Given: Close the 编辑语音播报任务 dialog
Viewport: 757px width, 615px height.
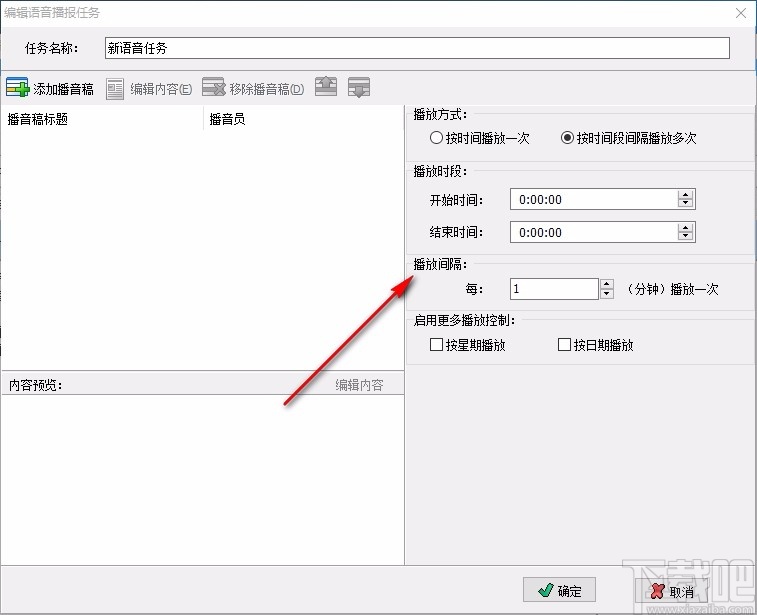Looking at the screenshot, I should coord(741,13).
